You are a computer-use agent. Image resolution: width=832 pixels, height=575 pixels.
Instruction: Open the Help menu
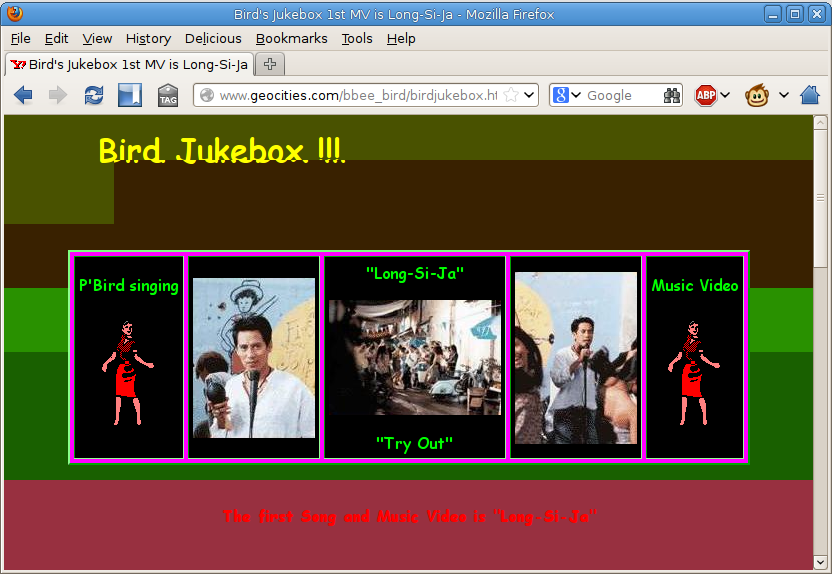coord(401,39)
